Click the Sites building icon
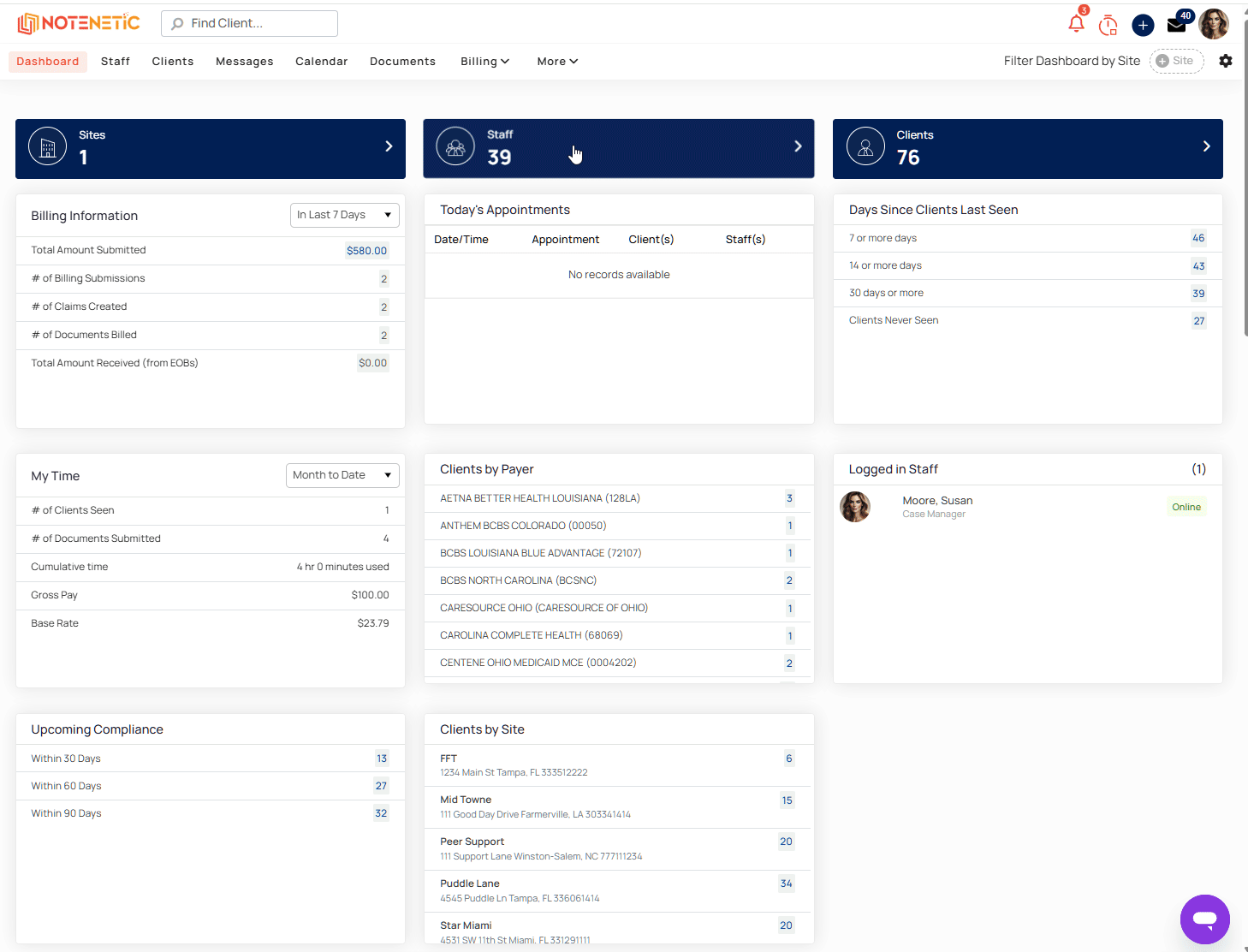The width and height of the screenshot is (1248, 952). [x=48, y=147]
